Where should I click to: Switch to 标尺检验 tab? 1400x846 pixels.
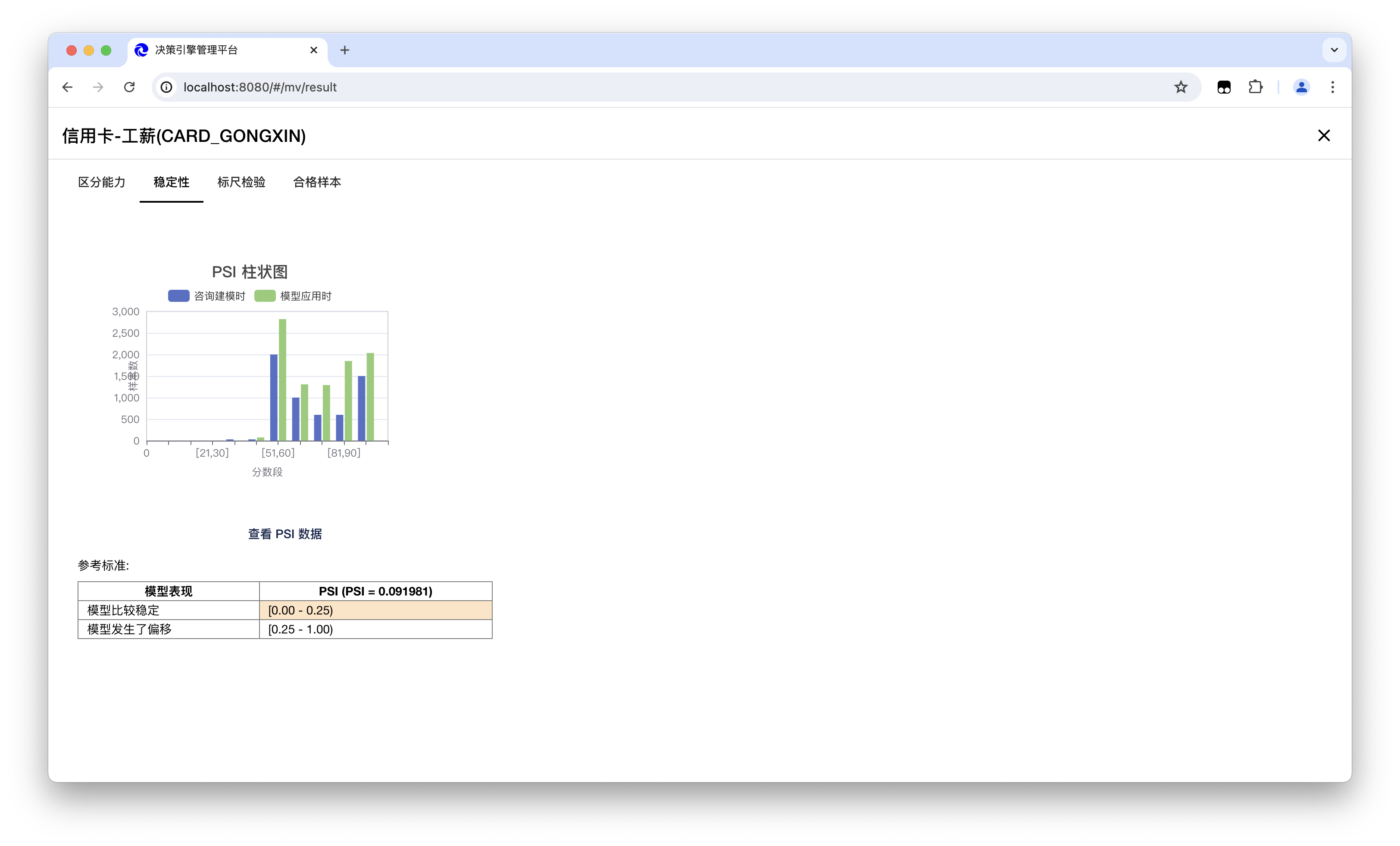pyautogui.click(x=241, y=182)
